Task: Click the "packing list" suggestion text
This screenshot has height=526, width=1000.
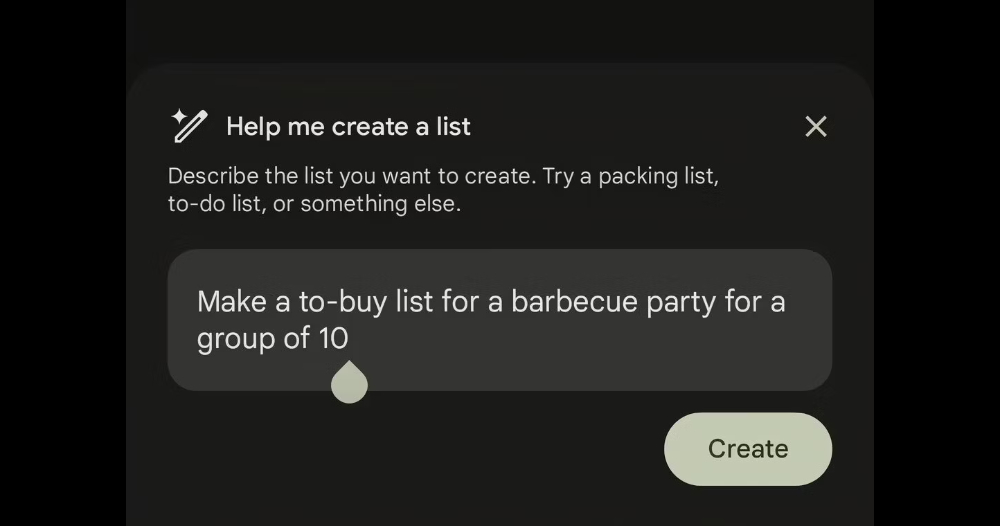Action: click(658, 176)
